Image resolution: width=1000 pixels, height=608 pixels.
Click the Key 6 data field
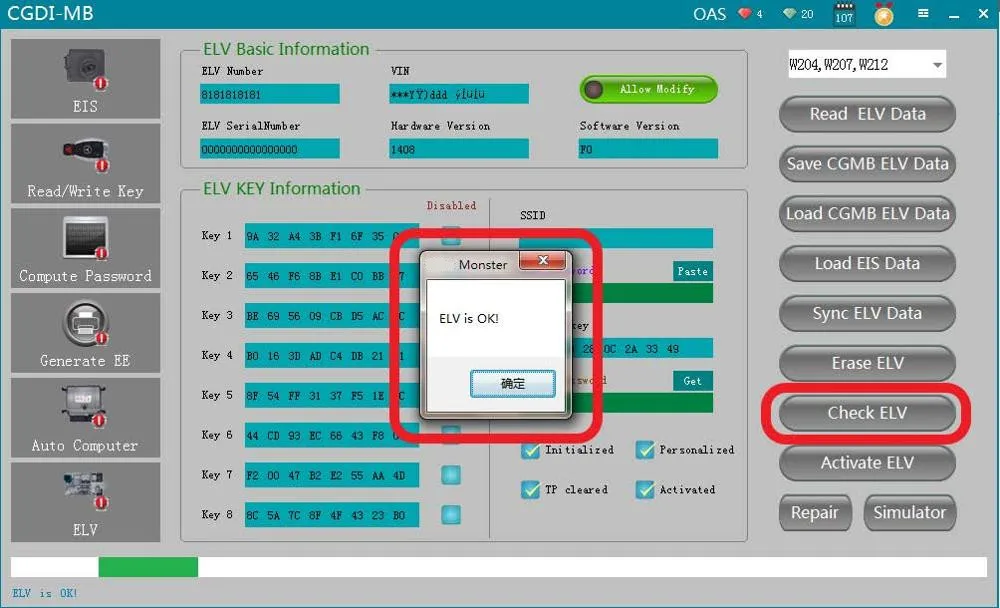coord(332,435)
